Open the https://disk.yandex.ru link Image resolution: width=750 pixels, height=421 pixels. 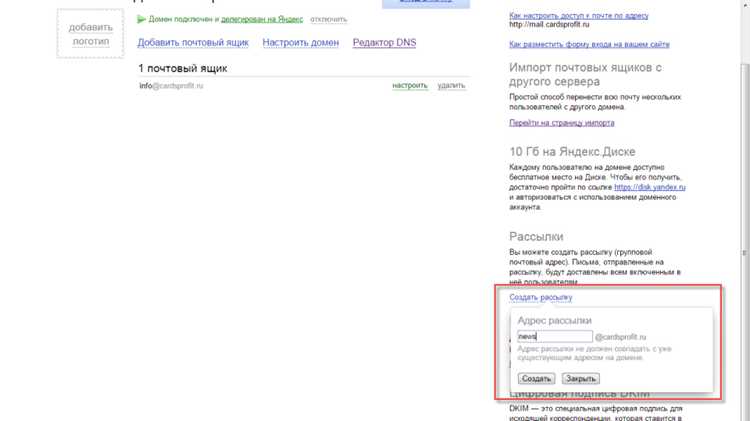650,187
